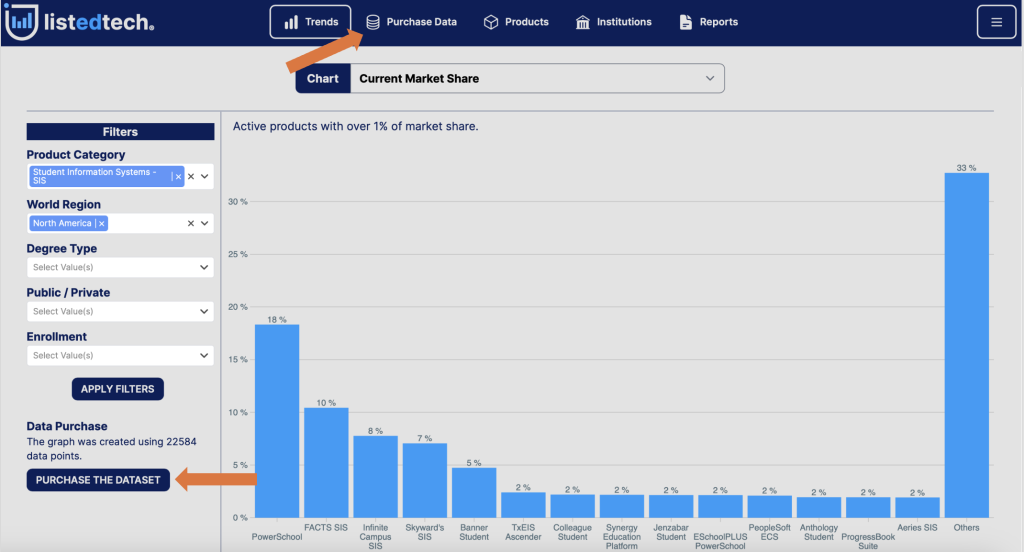Click the 'Data Purchase' heading

67,427
